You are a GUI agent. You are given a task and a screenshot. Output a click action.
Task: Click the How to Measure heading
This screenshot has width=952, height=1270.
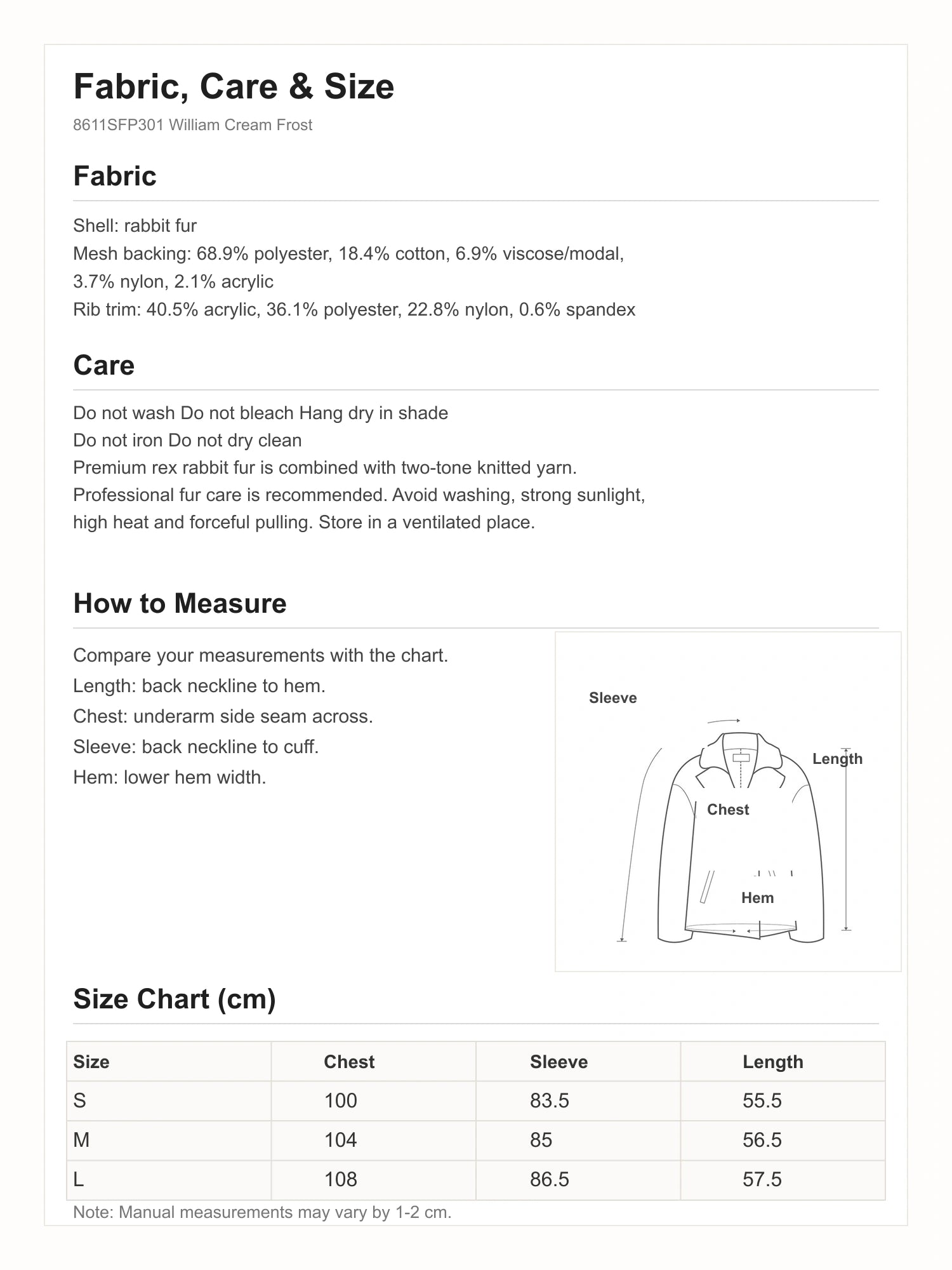point(180,603)
